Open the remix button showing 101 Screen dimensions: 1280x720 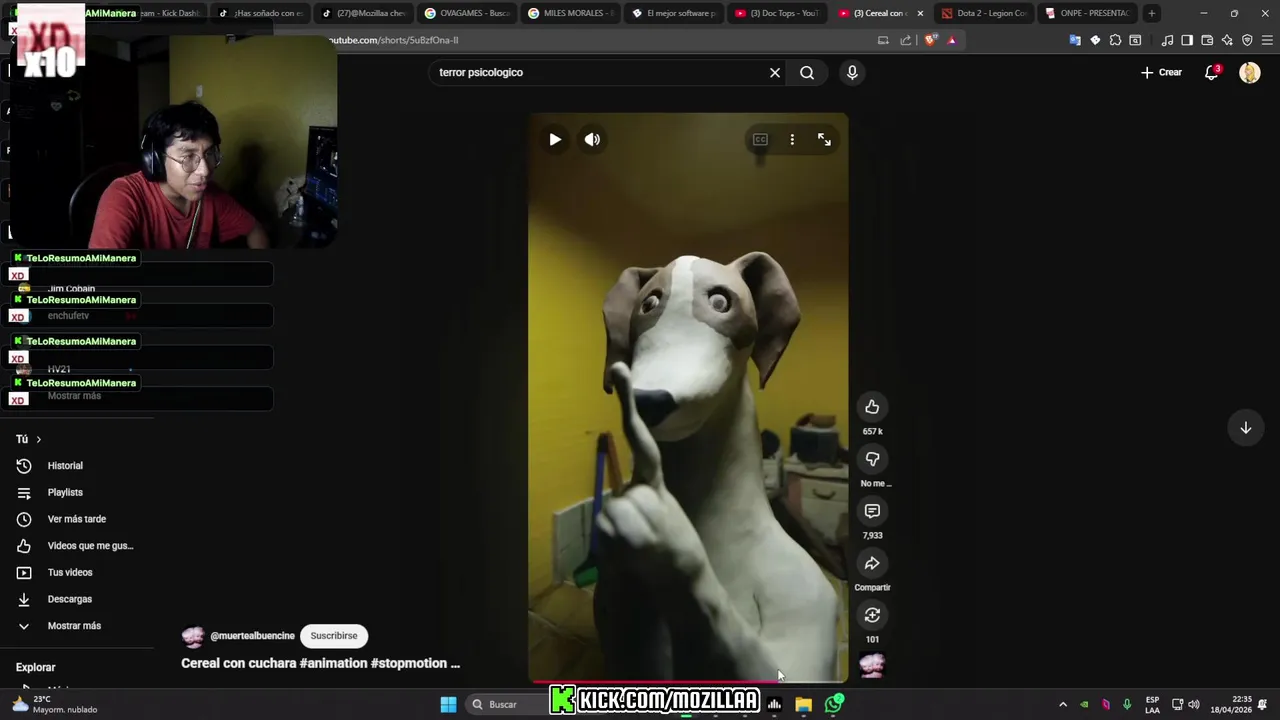(x=872, y=615)
